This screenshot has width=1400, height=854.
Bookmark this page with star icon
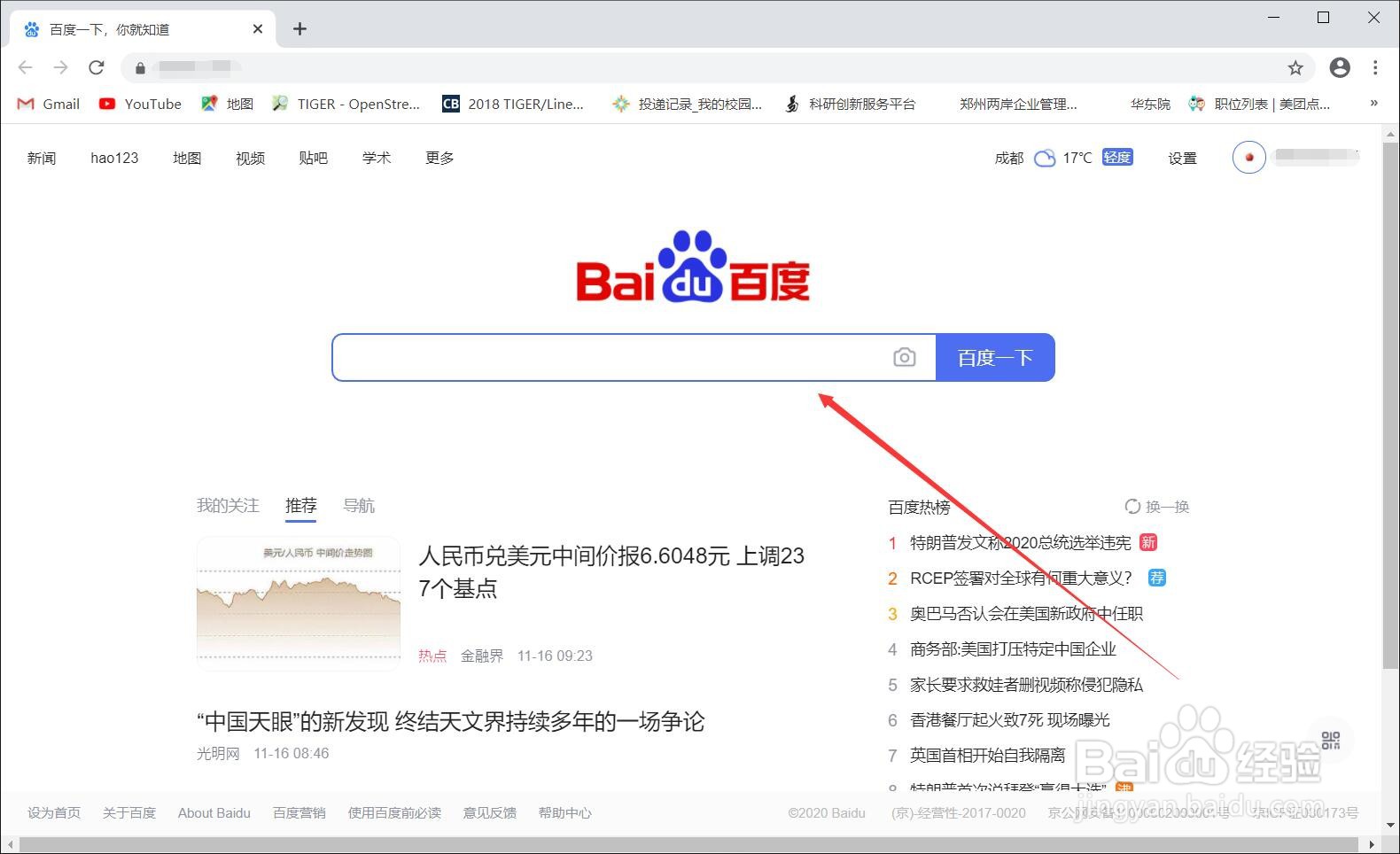click(x=1295, y=67)
